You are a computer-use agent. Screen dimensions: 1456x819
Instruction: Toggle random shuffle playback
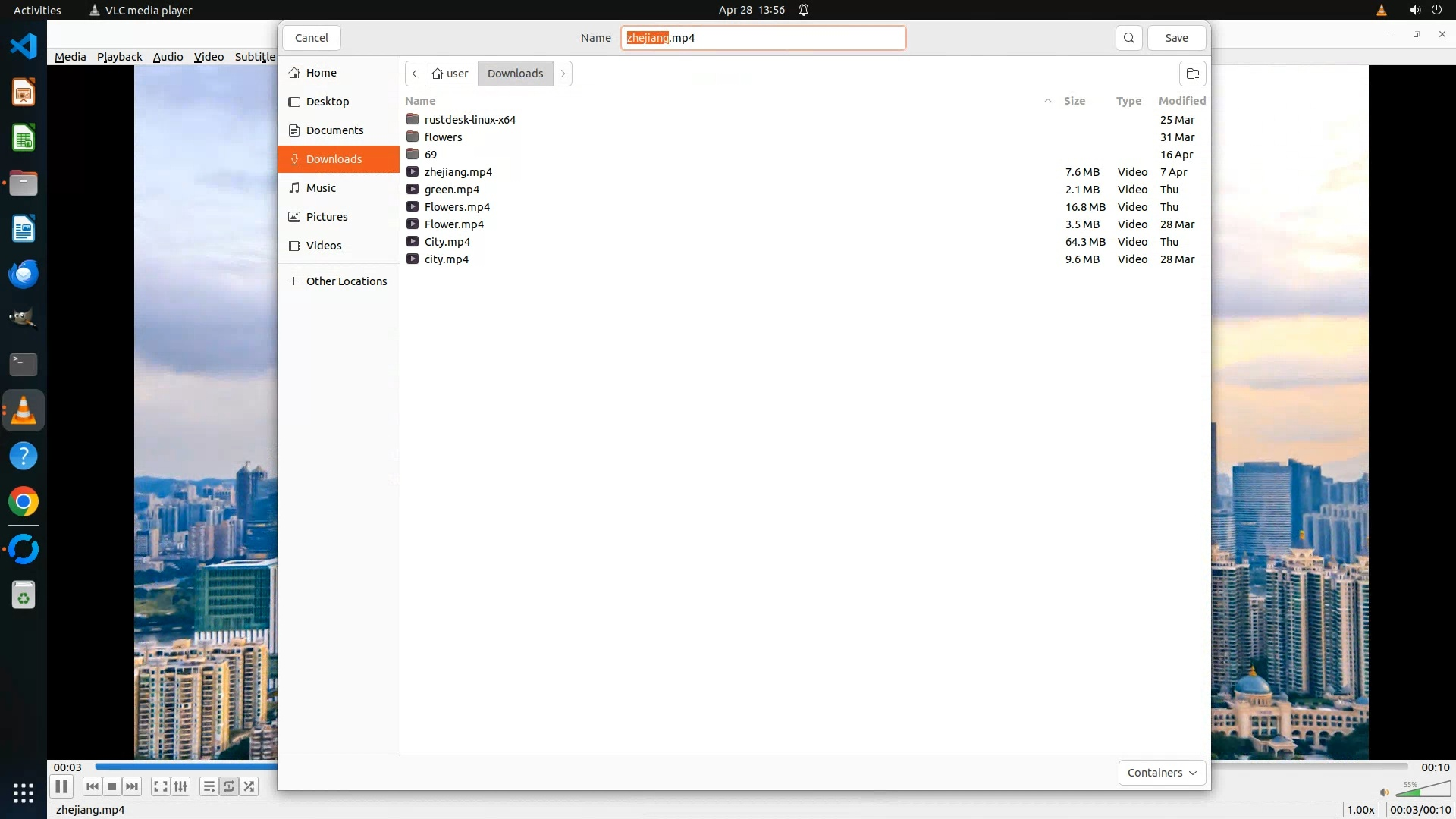point(249,786)
